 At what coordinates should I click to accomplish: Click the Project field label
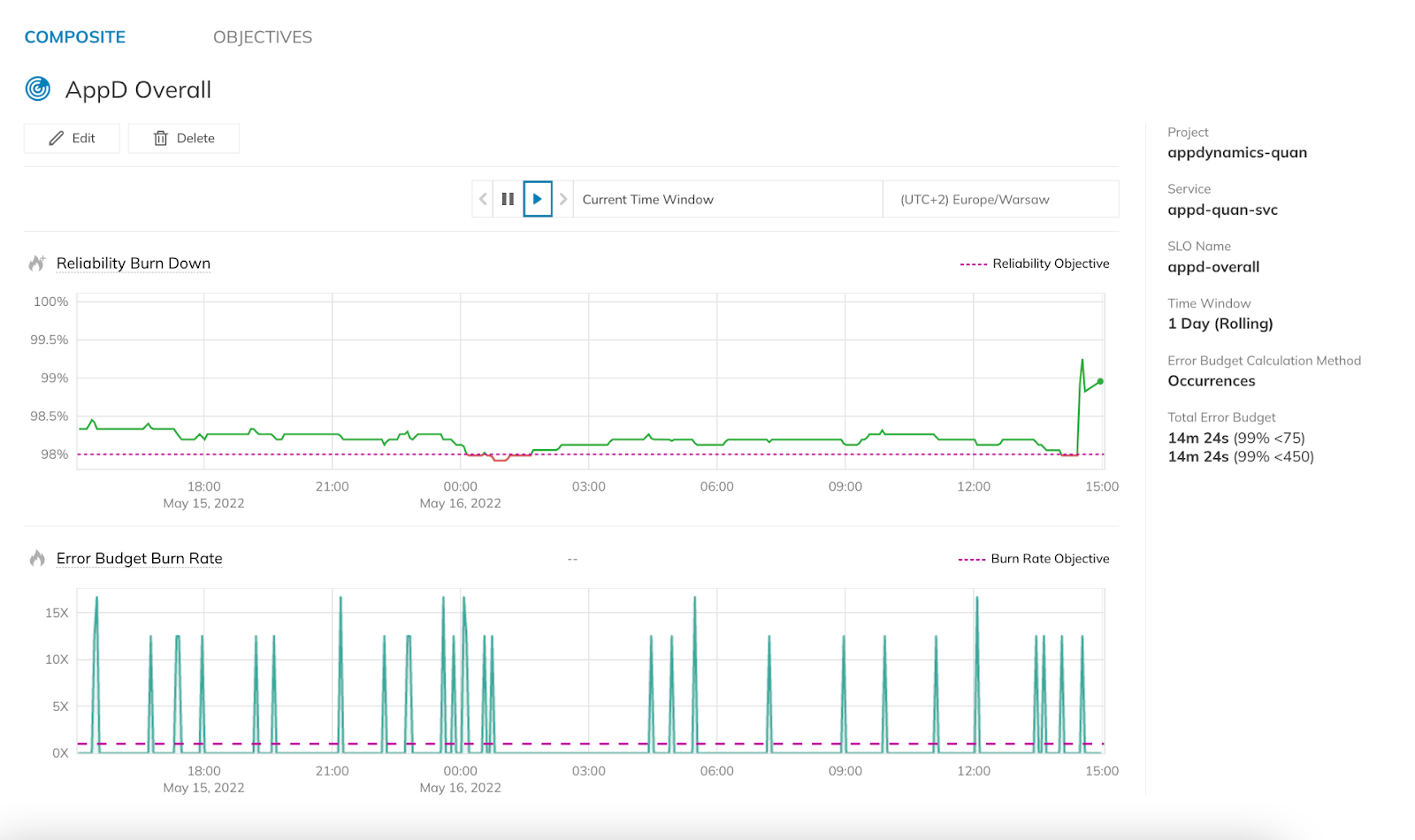1188,133
